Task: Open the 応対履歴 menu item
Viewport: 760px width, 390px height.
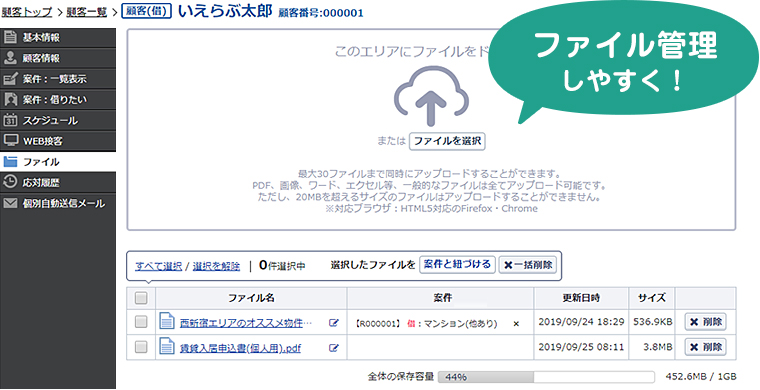Action: [58, 183]
